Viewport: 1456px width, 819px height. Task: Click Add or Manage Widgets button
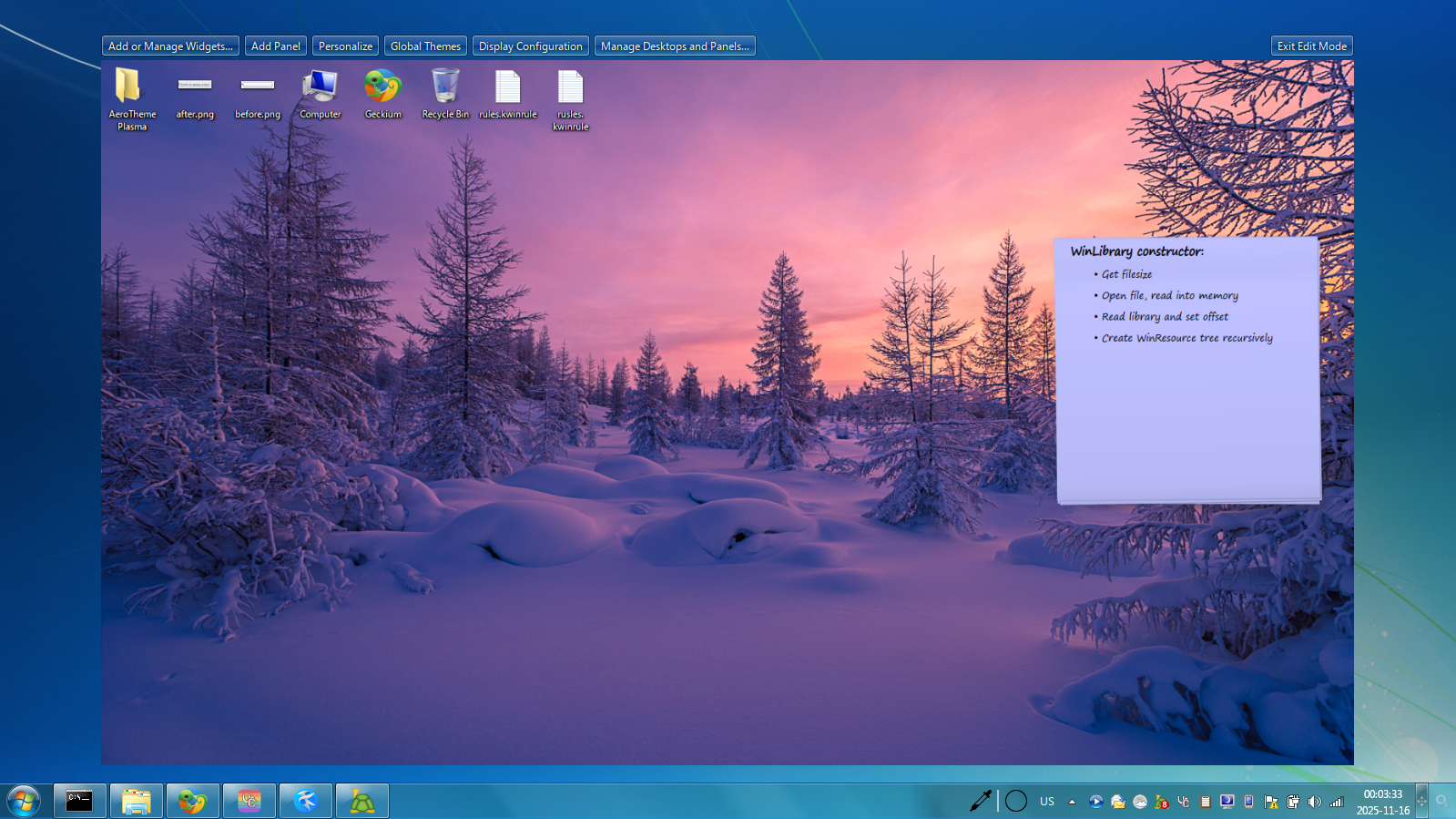click(170, 46)
